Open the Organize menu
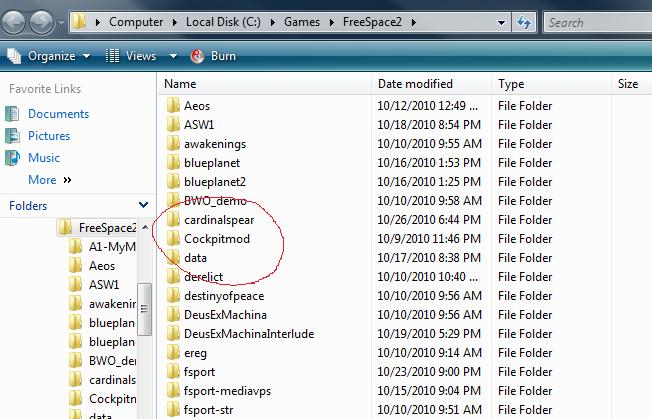652x419 pixels. (x=49, y=56)
